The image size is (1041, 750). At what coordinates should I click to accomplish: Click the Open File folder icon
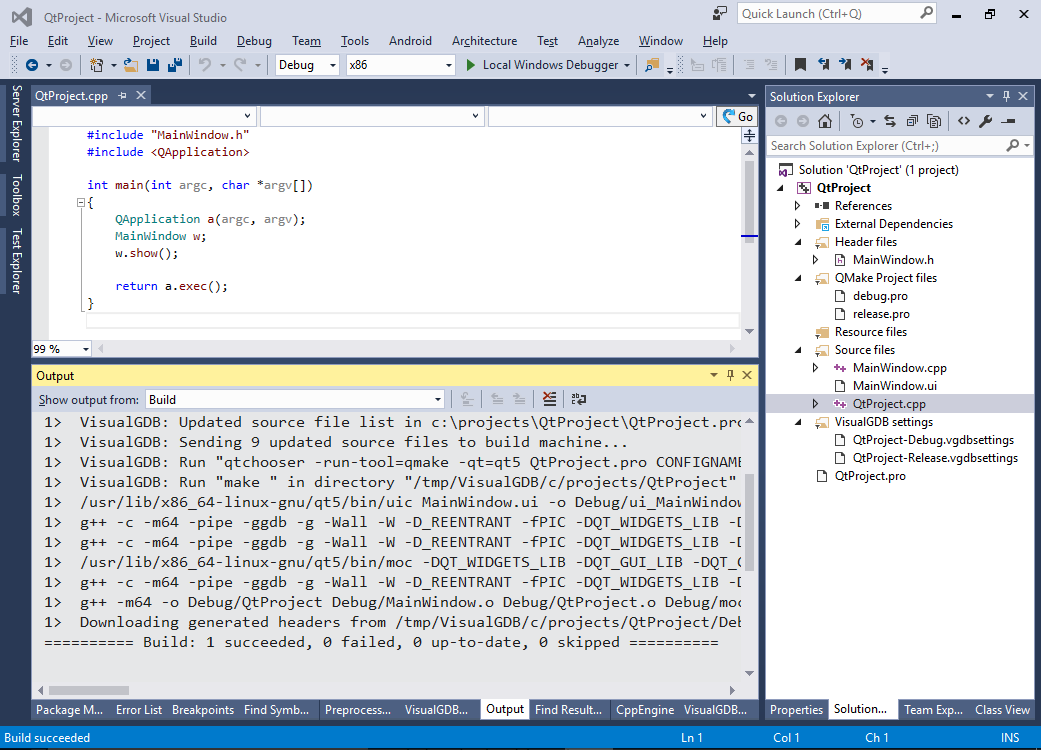click(x=131, y=65)
